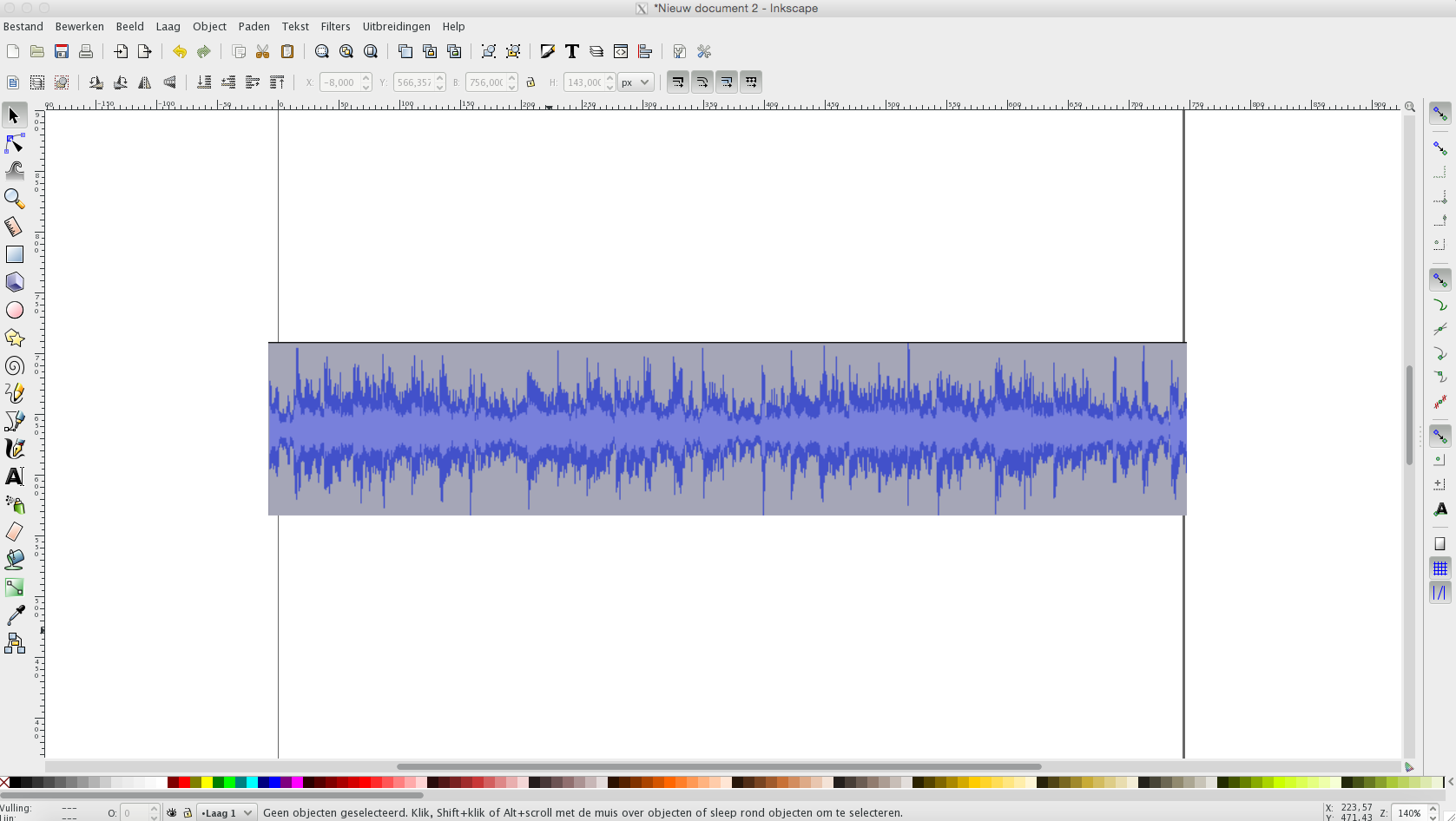Toggle the main snapping enable button
The width and height of the screenshot is (1456, 821).
point(1440,114)
